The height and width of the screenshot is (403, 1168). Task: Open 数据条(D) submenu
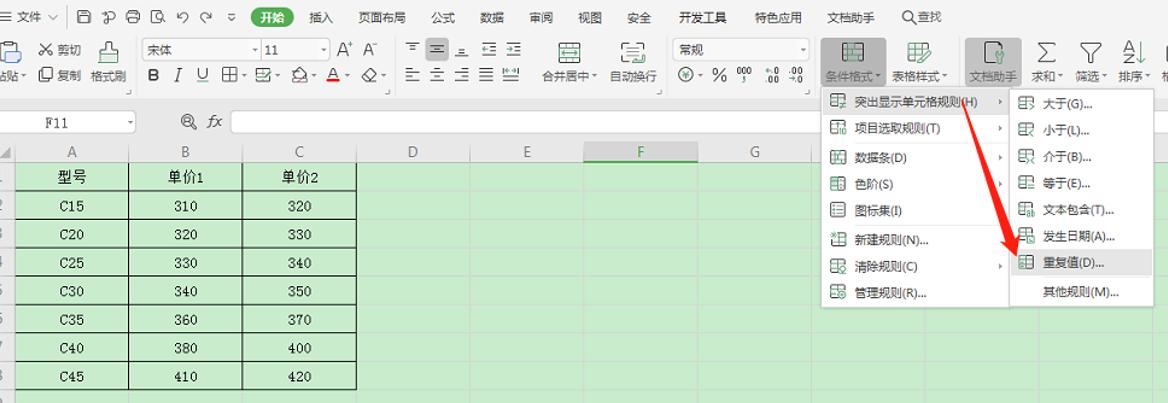click(915, 158)
